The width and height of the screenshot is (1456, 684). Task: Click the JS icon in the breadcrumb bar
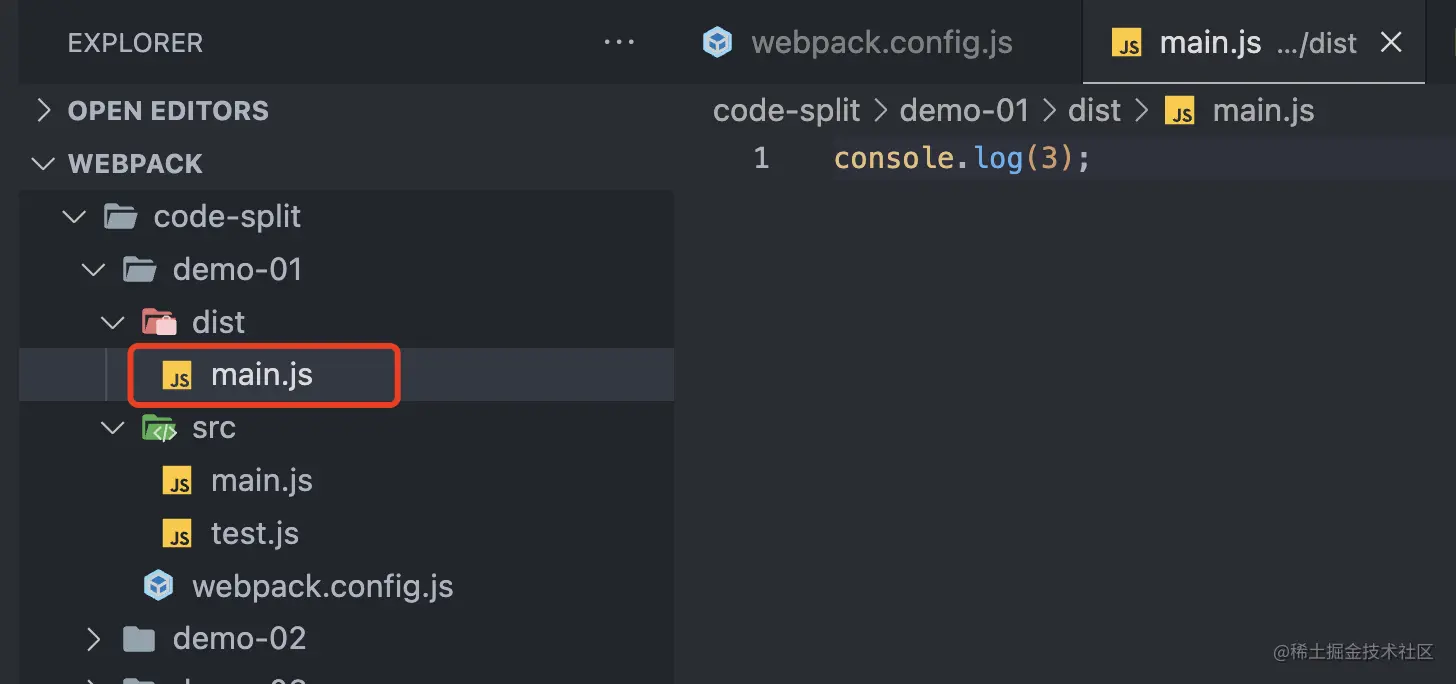1181,111
